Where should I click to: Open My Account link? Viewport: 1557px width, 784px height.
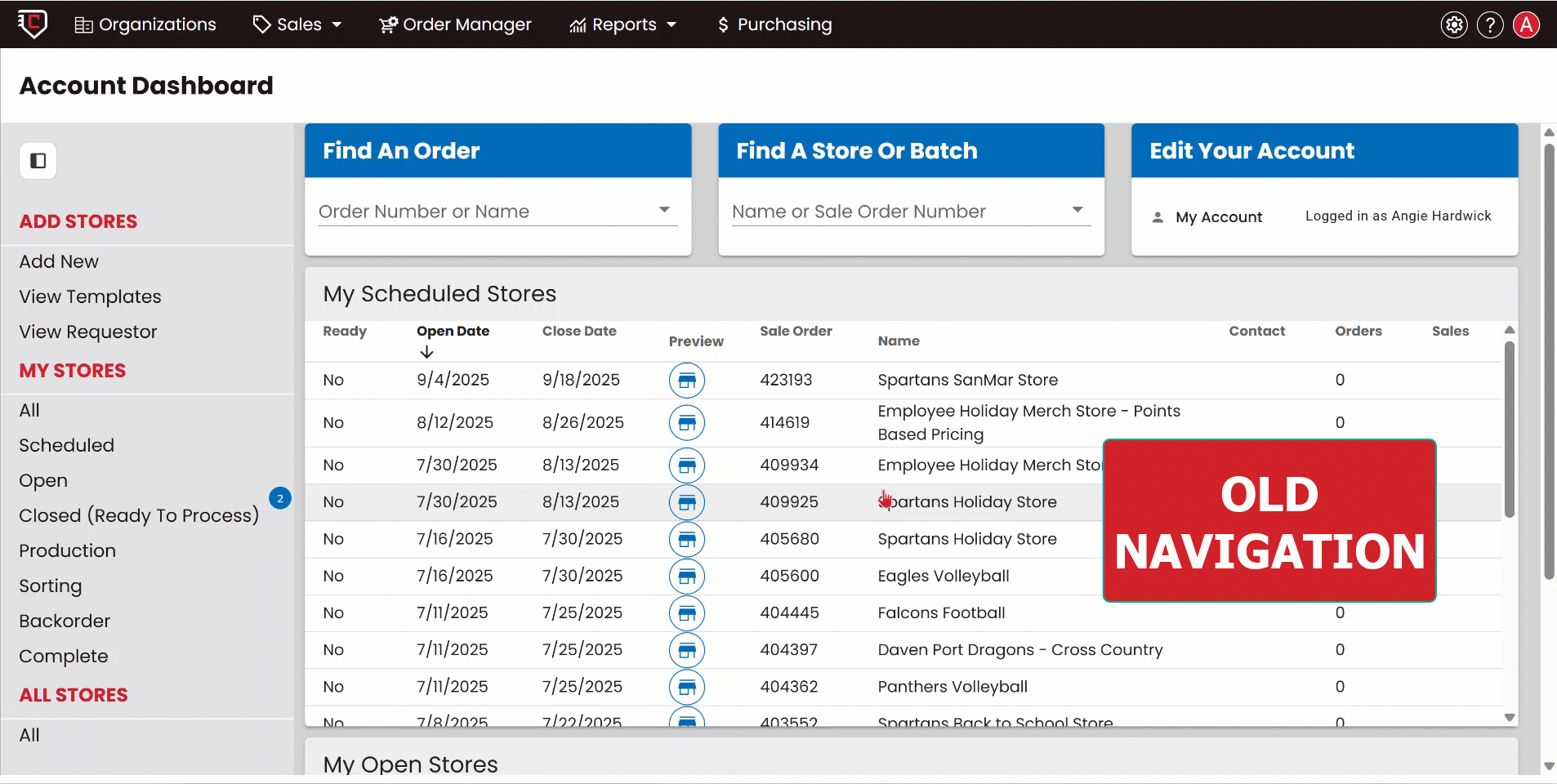(1218, 217)
